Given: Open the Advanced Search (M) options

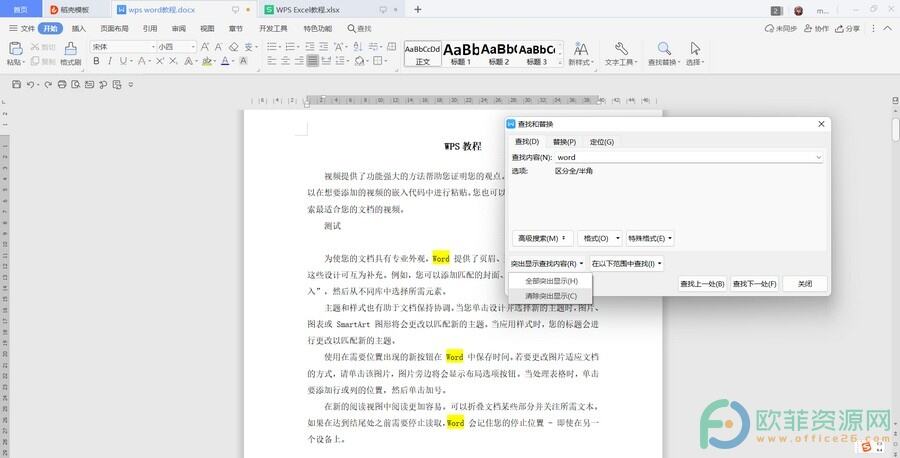Looking at the screenshot, I should (x=542, y=238).
